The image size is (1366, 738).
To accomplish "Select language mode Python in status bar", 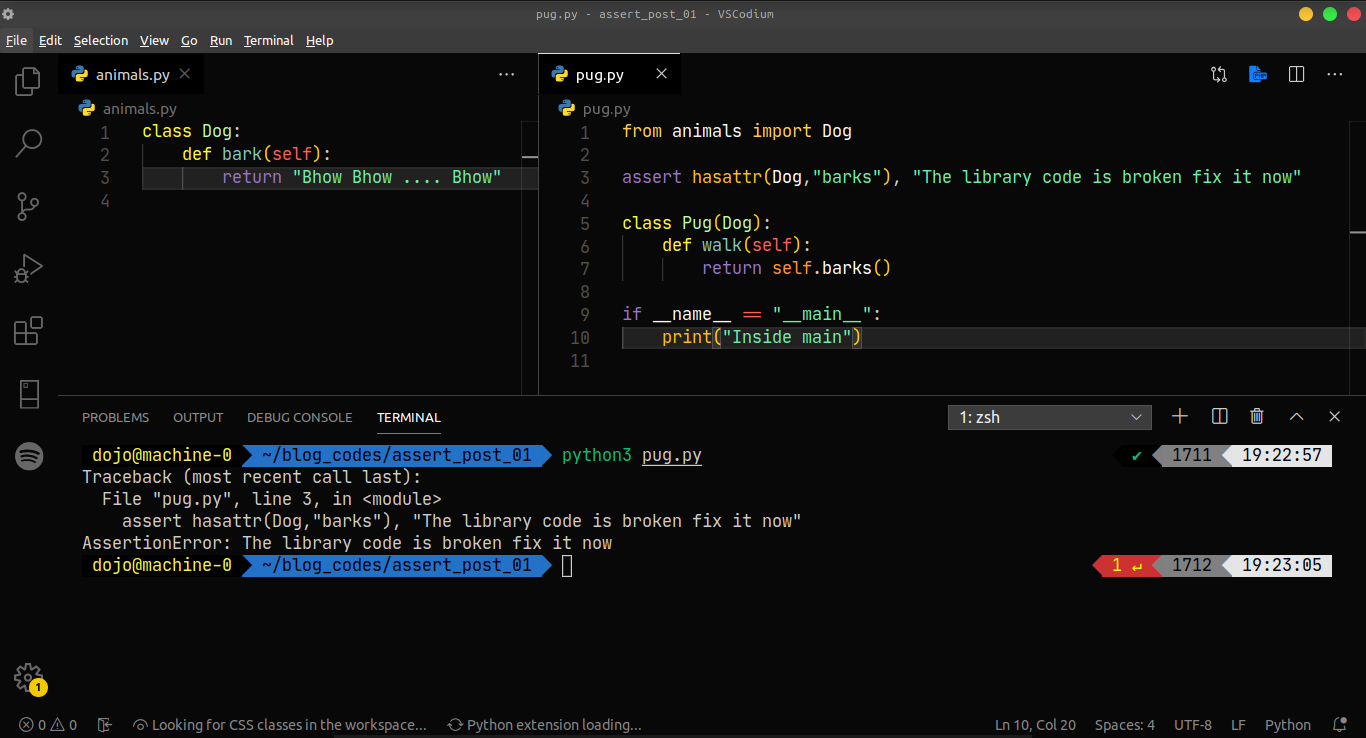I will point(1288,725).
